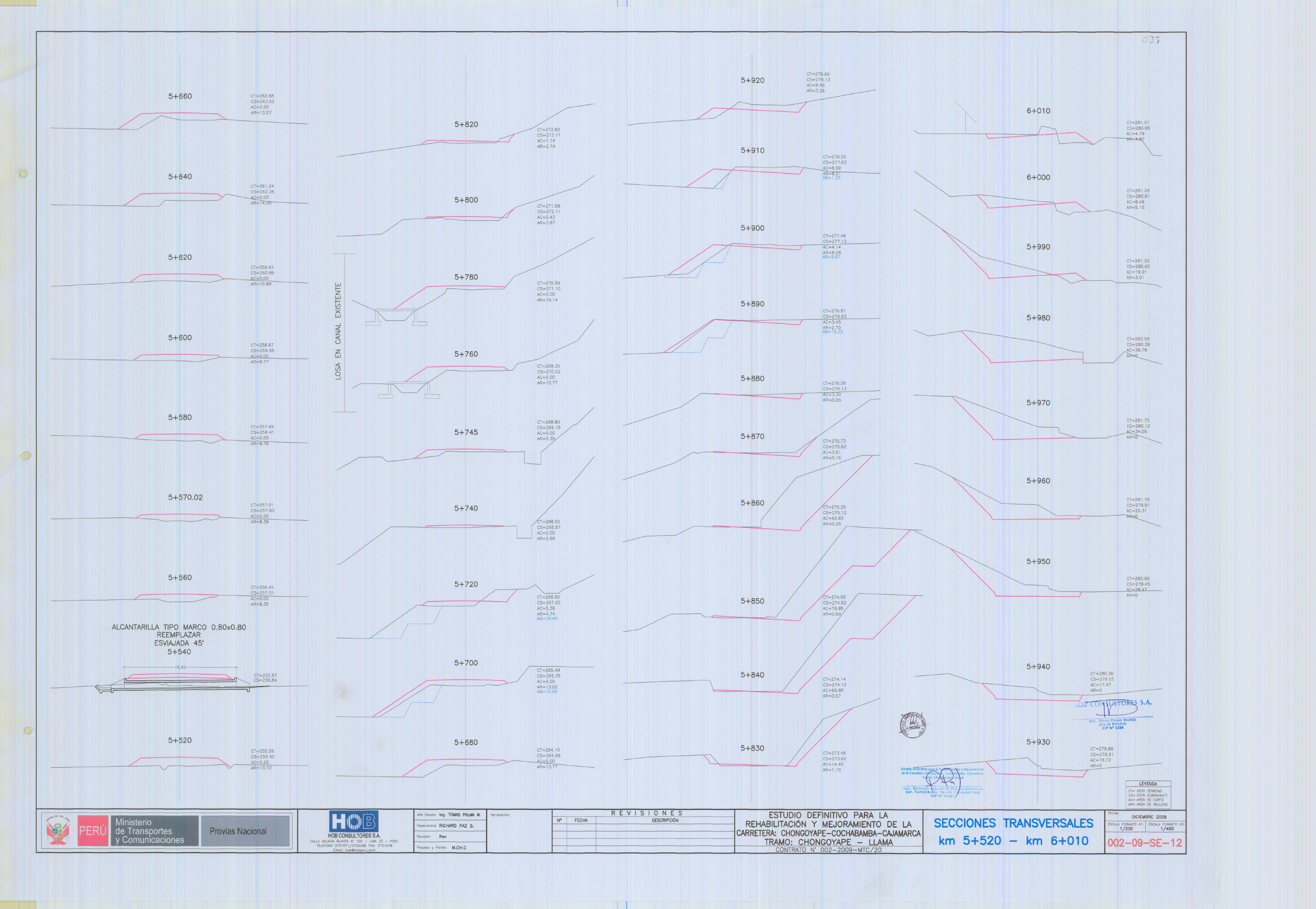The width and height of the screenshot is (1316, 909).
Task: Click station label '5+720'
Action: click(466, 584)
